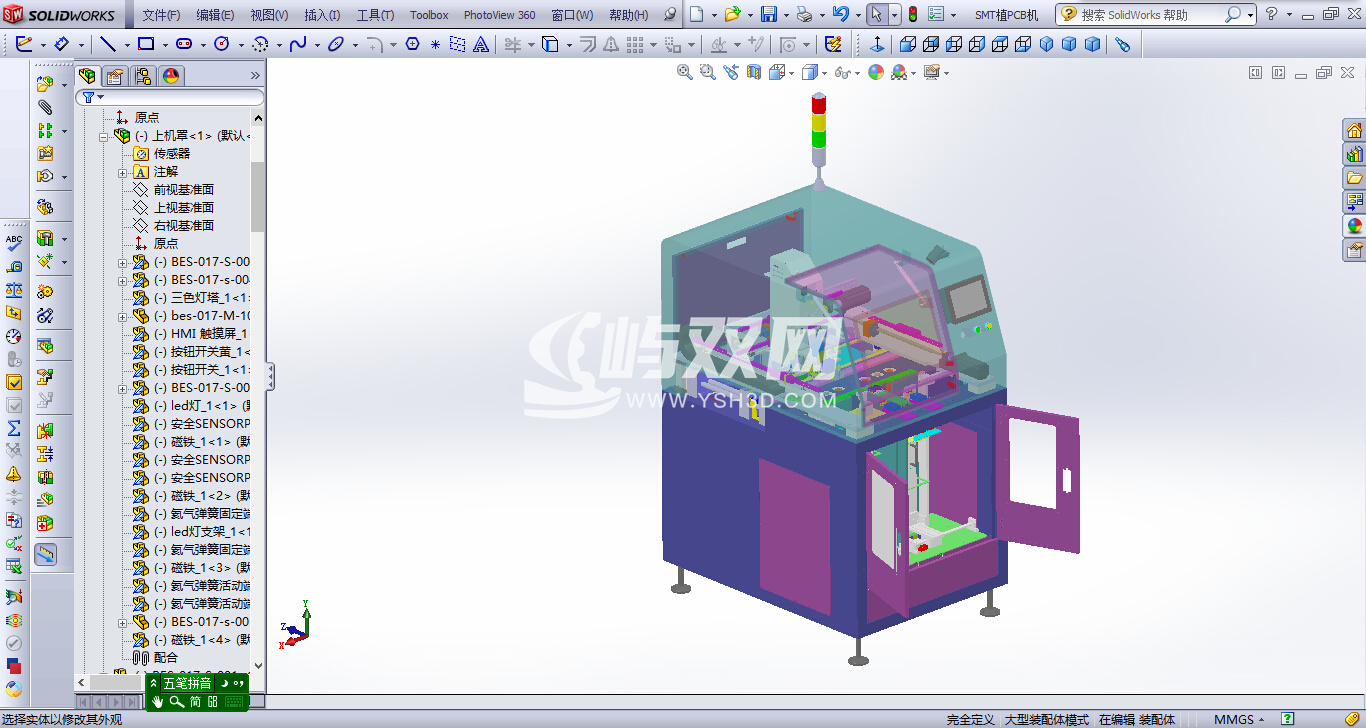Viewport: 1366px width, 728px height.
Task: Expand the Line tool dropdown arrow
Action: click(x=127, y=45)
